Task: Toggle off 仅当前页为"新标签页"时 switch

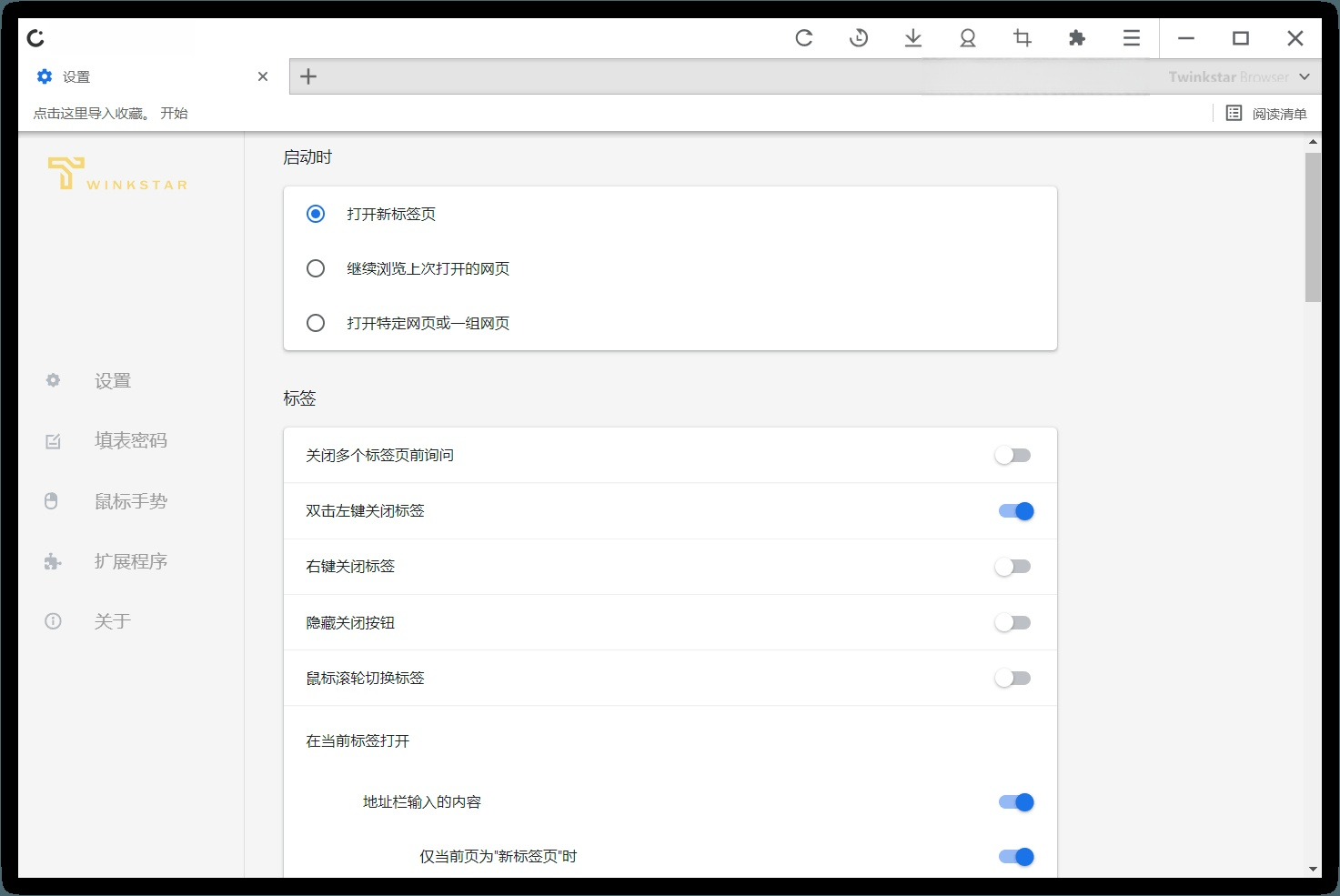Action: click(x=1016, y=857)
